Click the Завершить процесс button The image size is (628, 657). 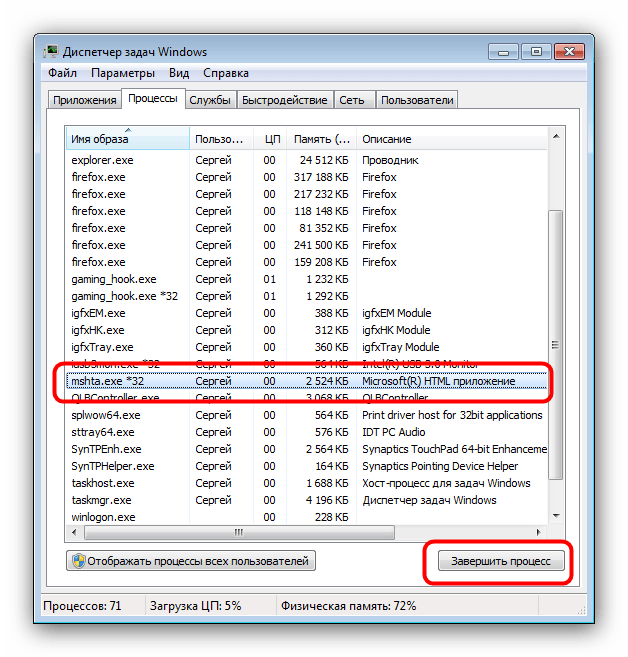(x=501, y=561)
